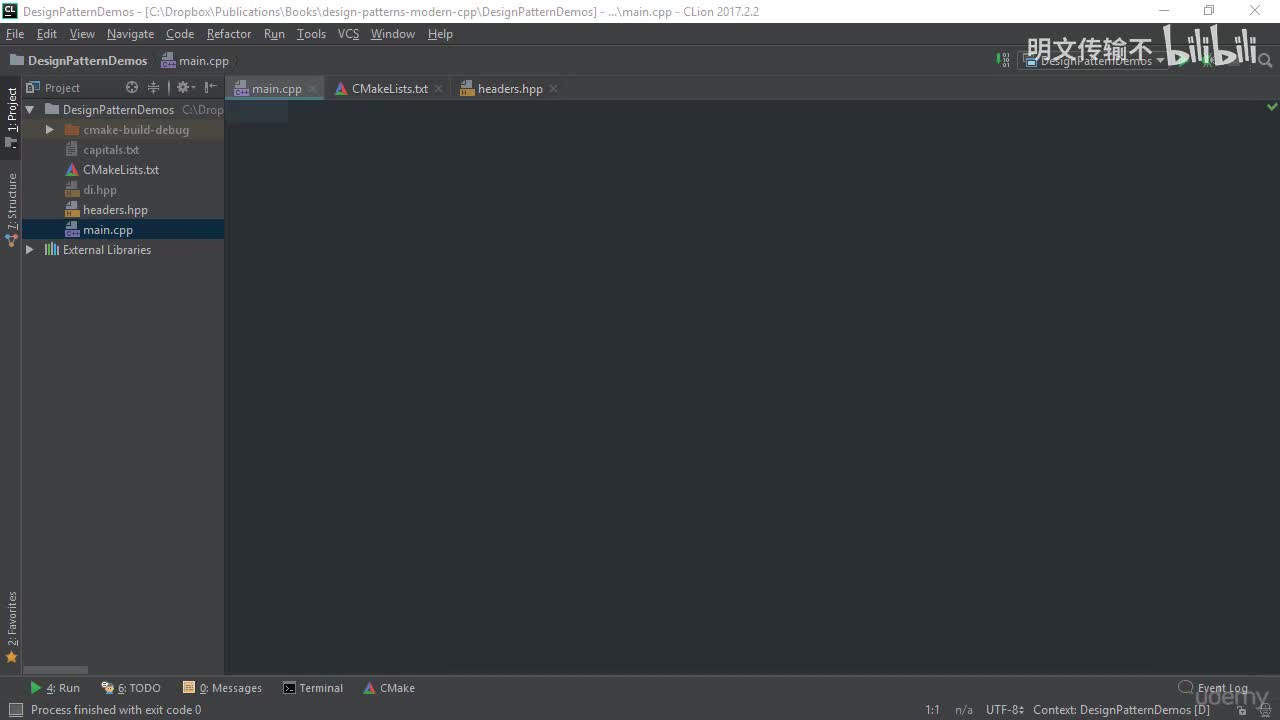Open the Code menu
This screenshot has width=1280, height=720.
(x=180, y=34)
